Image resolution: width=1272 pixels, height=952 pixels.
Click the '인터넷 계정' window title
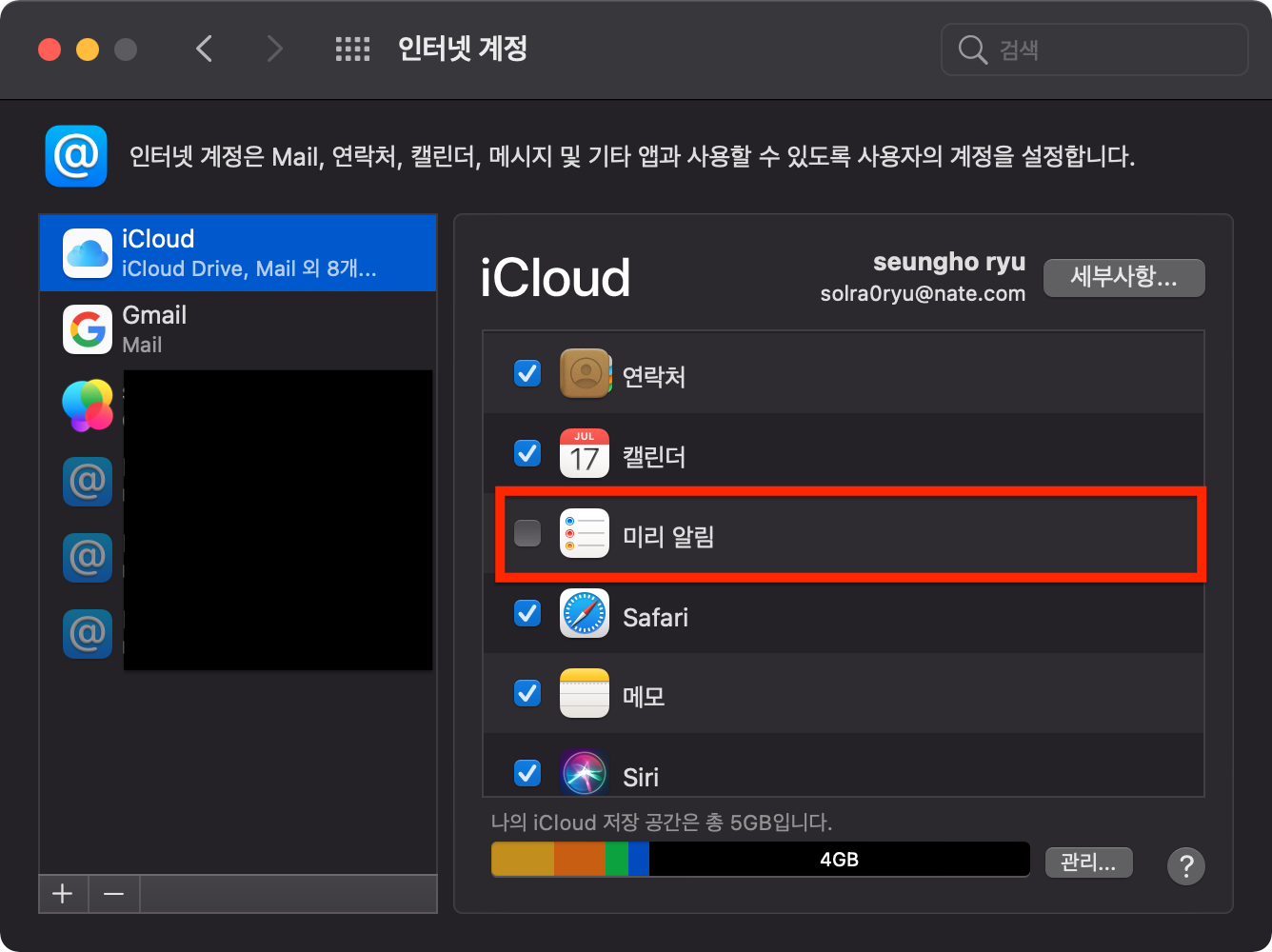click(463, 49)
